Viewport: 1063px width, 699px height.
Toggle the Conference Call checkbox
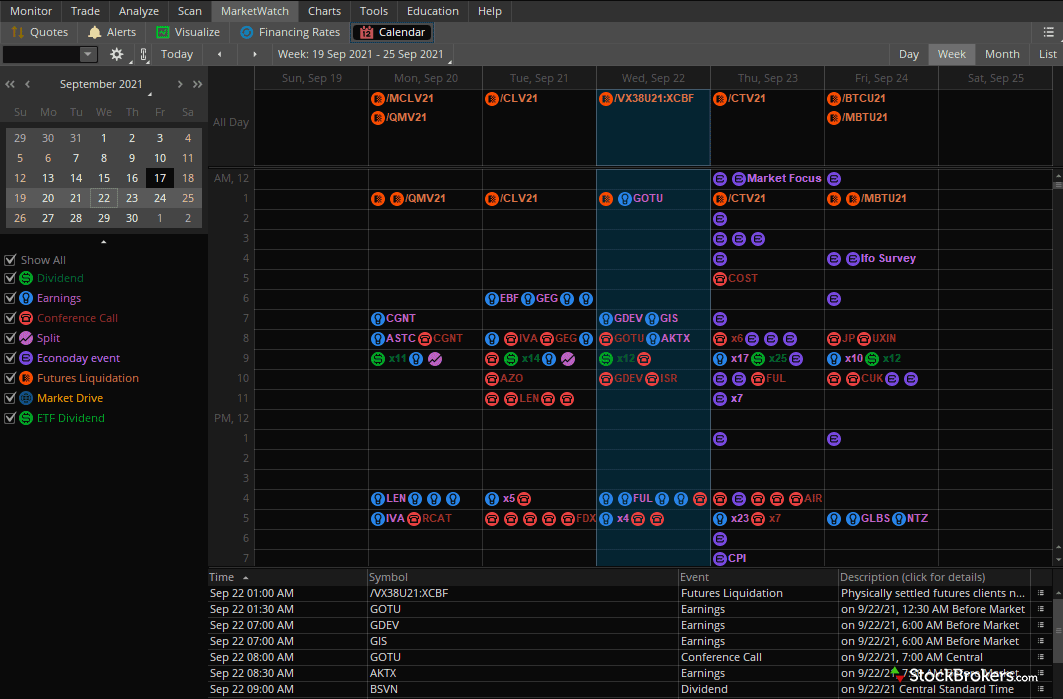(x=10, y=318)
